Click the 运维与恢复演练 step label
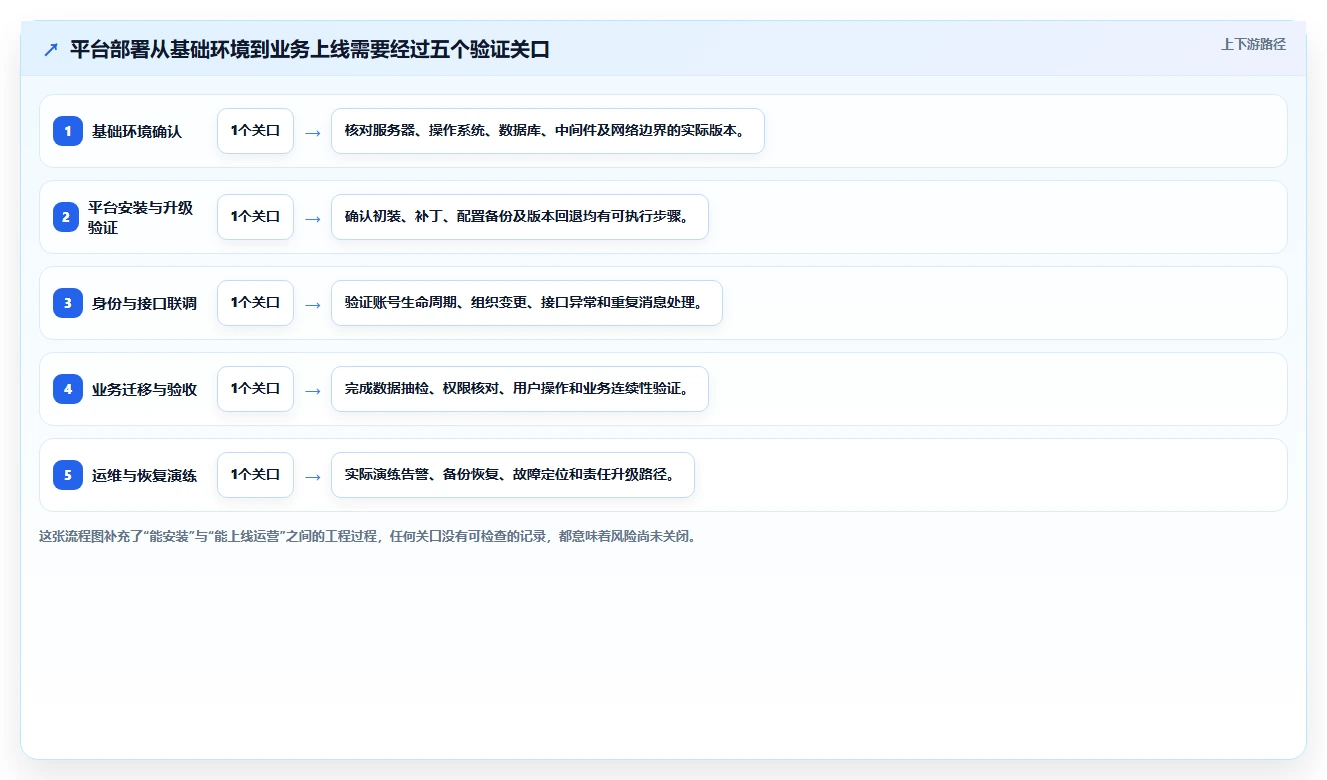1327x780 pixels. click(x=144, y=475)
